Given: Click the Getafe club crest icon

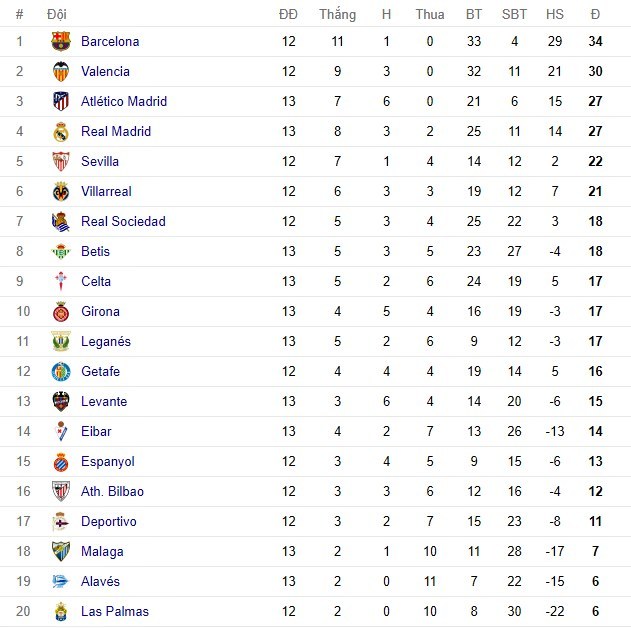Looking at the screenshot, I should pos(61,372).
